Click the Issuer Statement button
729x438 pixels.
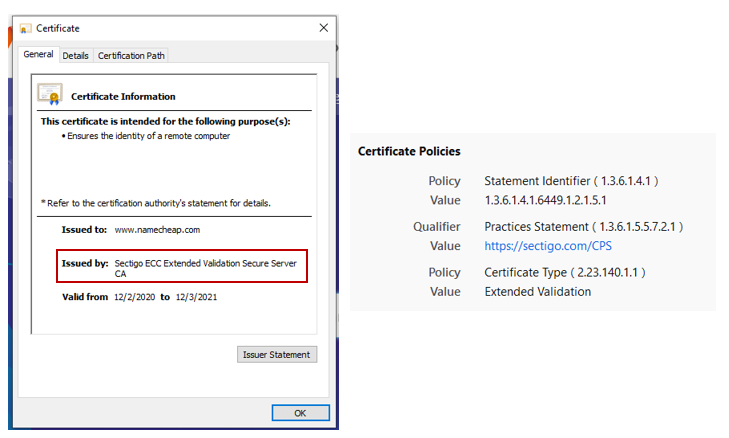pos(277,354)
